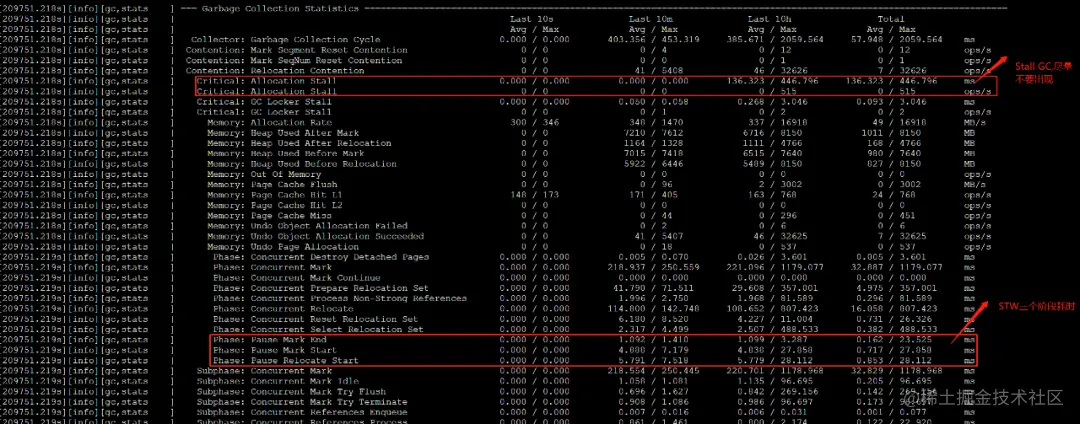Click 'Heap Used Before Relocation' row label
Screen dimensions: 1080x424
tap(324, 164)
